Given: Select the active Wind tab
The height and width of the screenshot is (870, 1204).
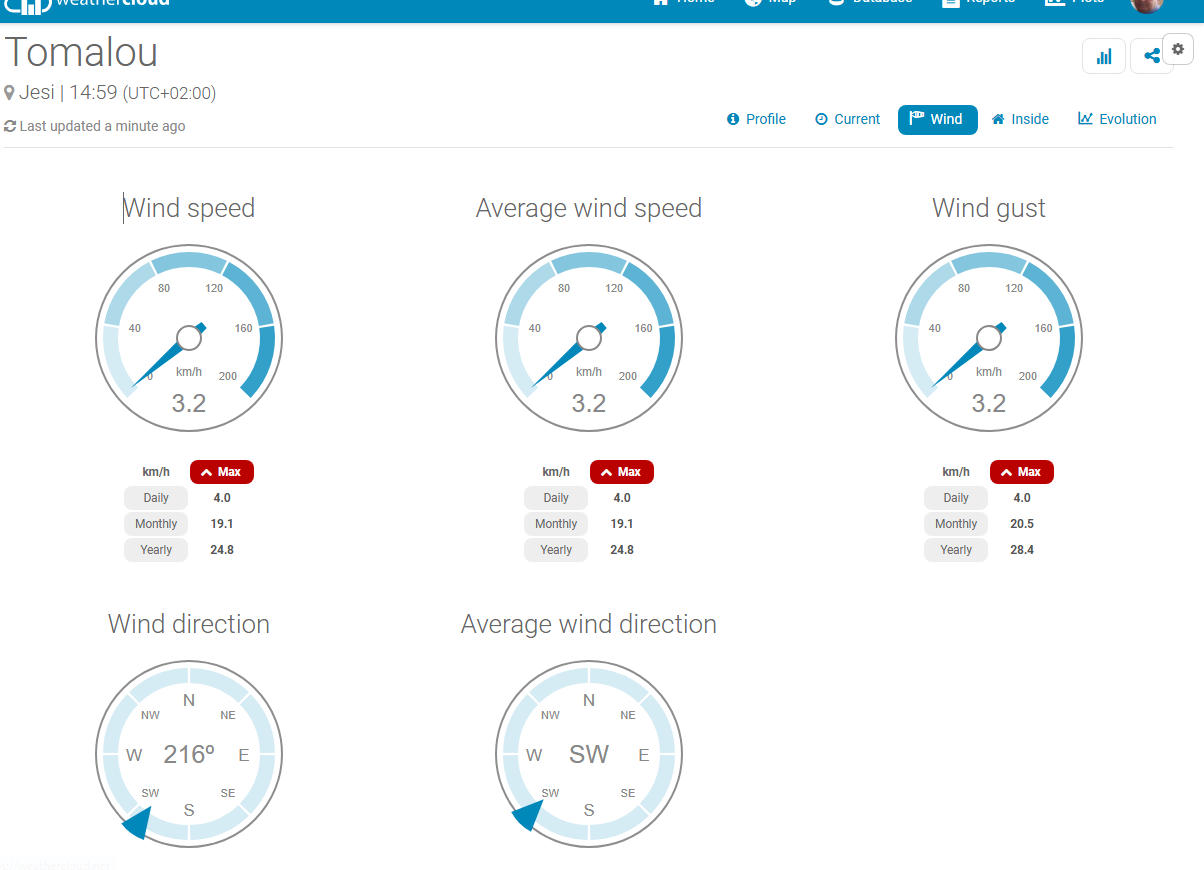Looking at the screenshot, I should coord(937,119).
